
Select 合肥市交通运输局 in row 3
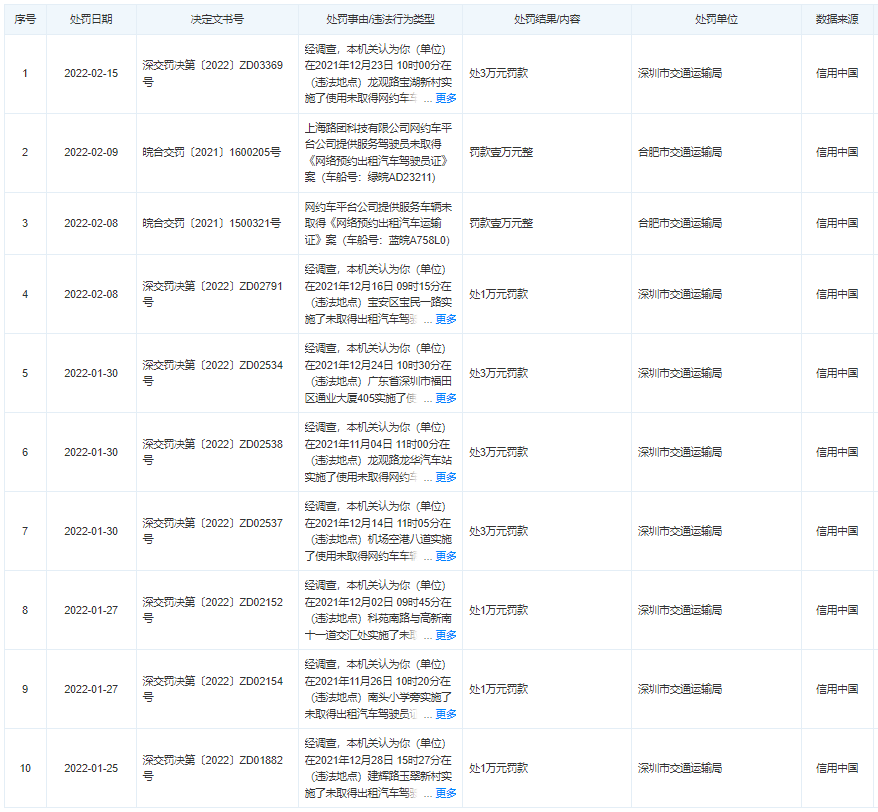click(x=680, y=223)
